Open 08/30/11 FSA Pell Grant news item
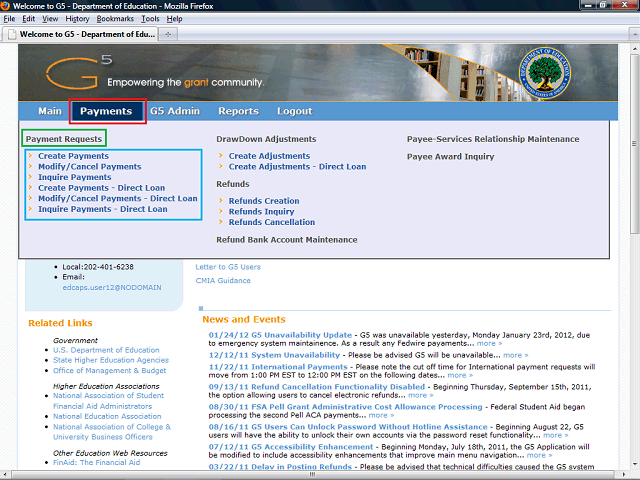The image size is (640, 480). tap(345, 407)
